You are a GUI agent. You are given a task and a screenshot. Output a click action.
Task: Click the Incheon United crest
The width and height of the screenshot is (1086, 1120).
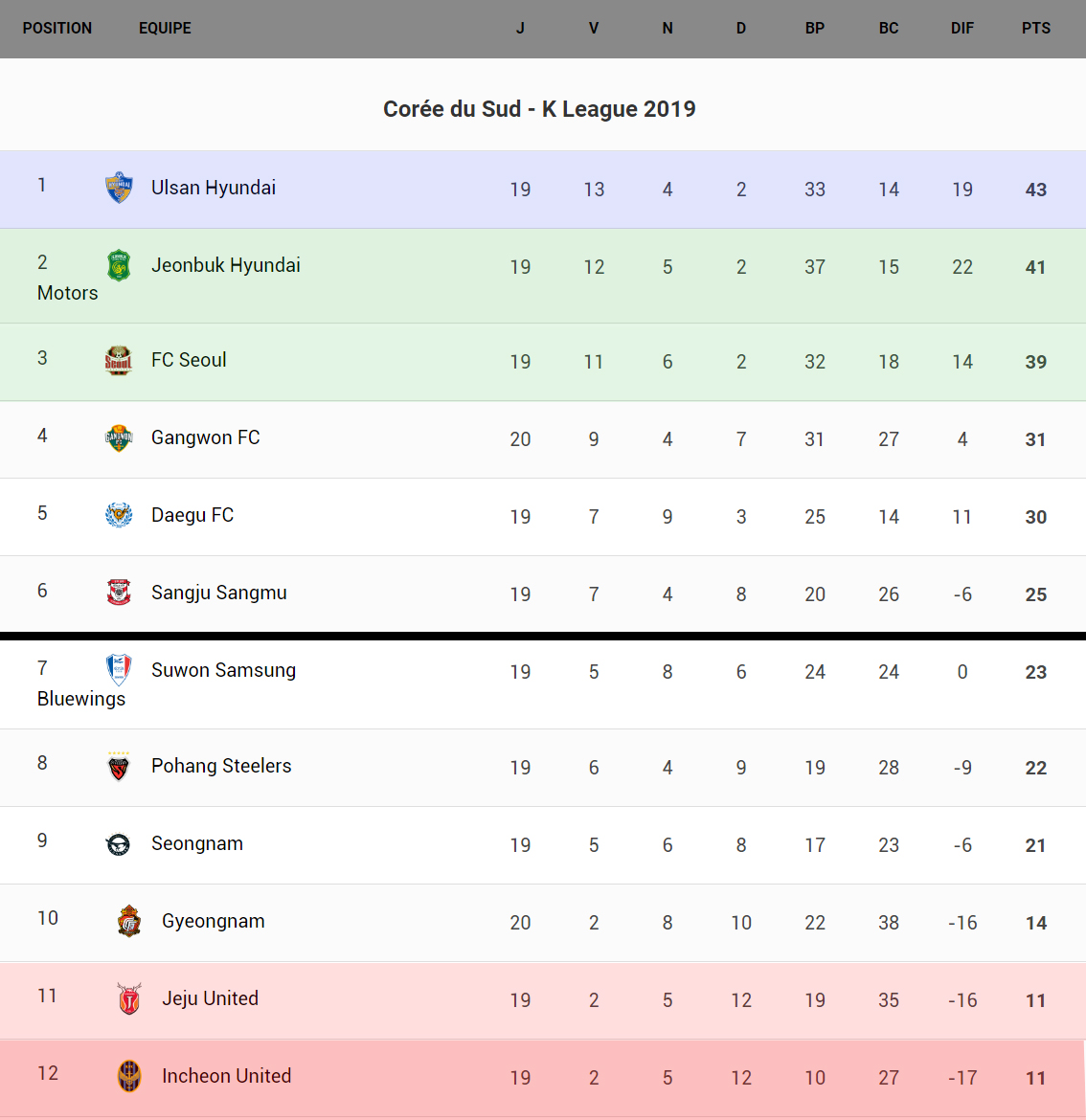click(x=129, y=1076)
